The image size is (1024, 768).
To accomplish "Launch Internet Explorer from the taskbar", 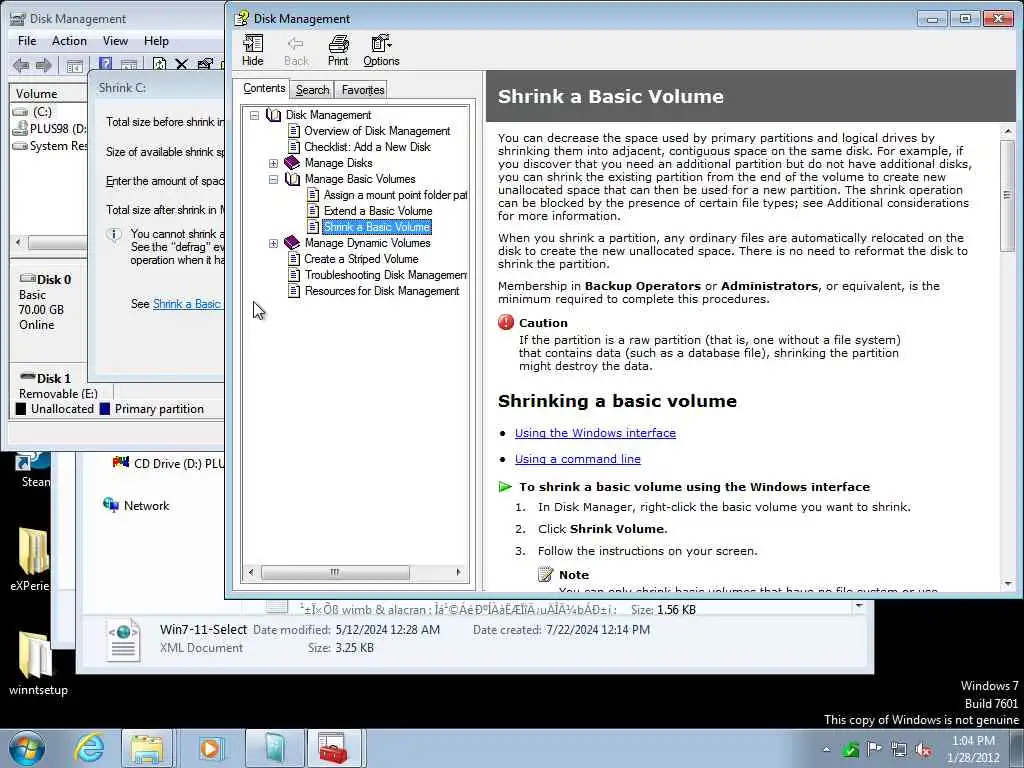I will pyautogui.click(x=89, y=748).
